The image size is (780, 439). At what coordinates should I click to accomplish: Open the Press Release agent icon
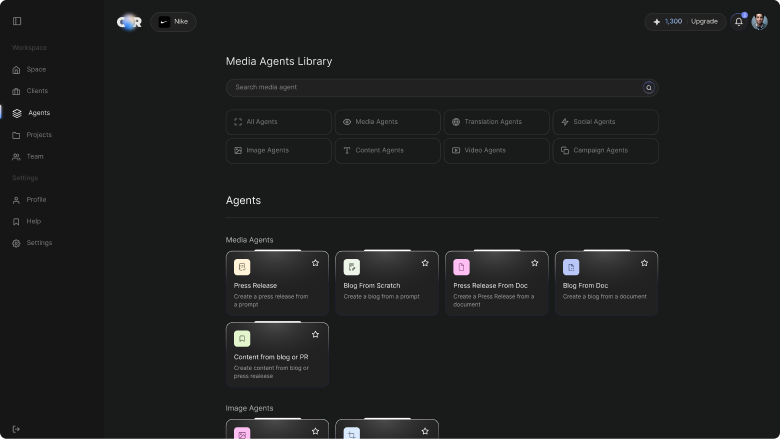242,267
